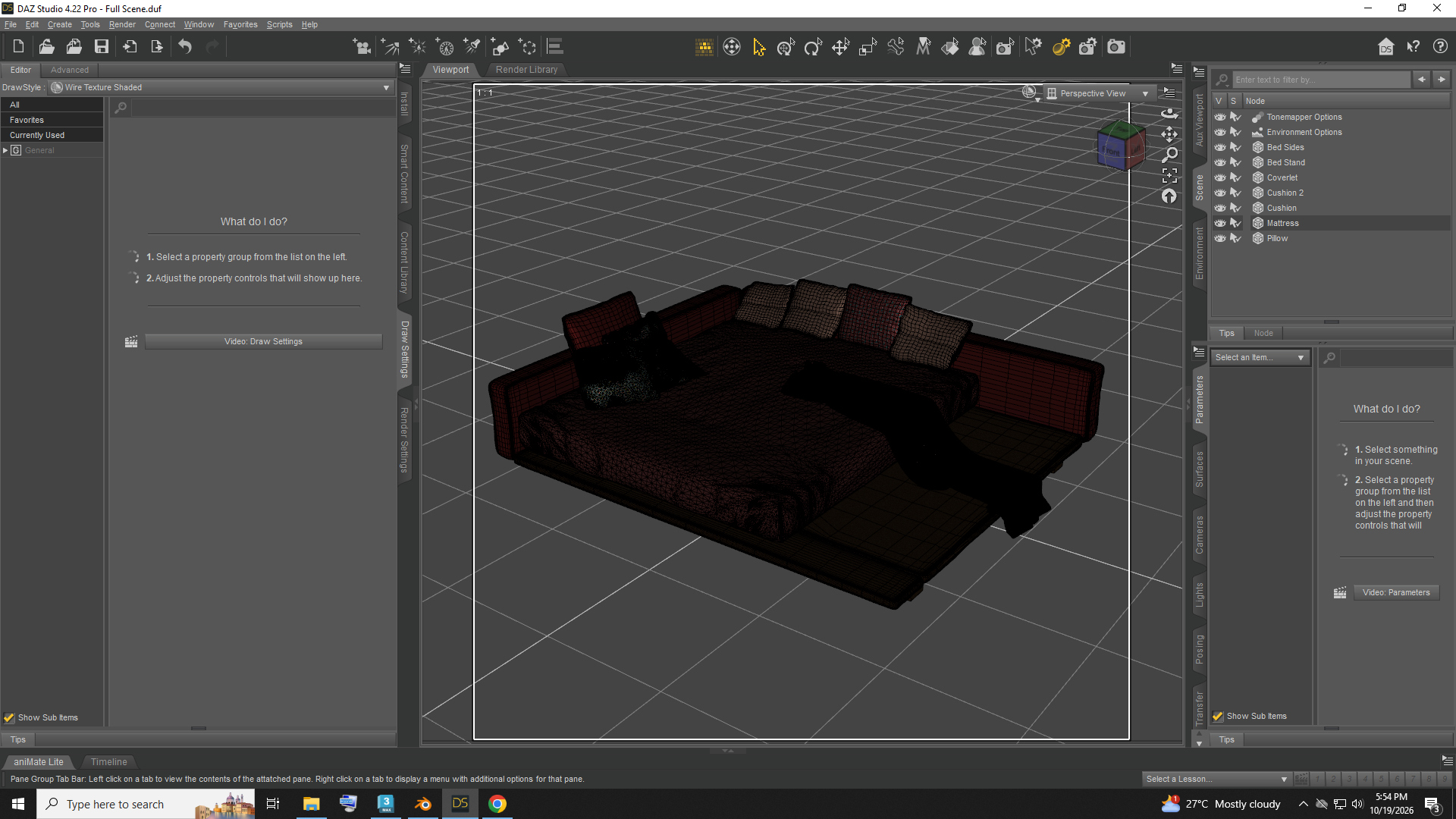Toggle selectability of the Coverlet node
The width and height of the screenshot is (1456, 819).
point(1235,177)
